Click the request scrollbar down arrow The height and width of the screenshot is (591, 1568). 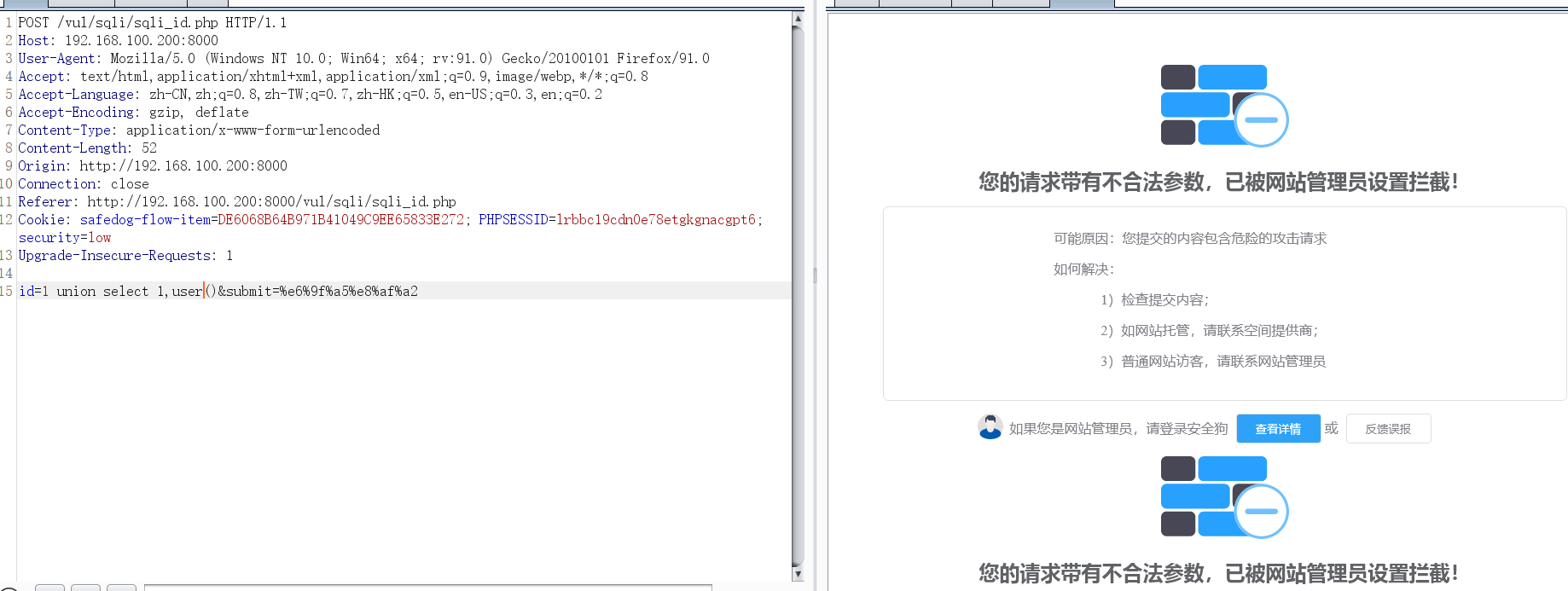point(798,574)
